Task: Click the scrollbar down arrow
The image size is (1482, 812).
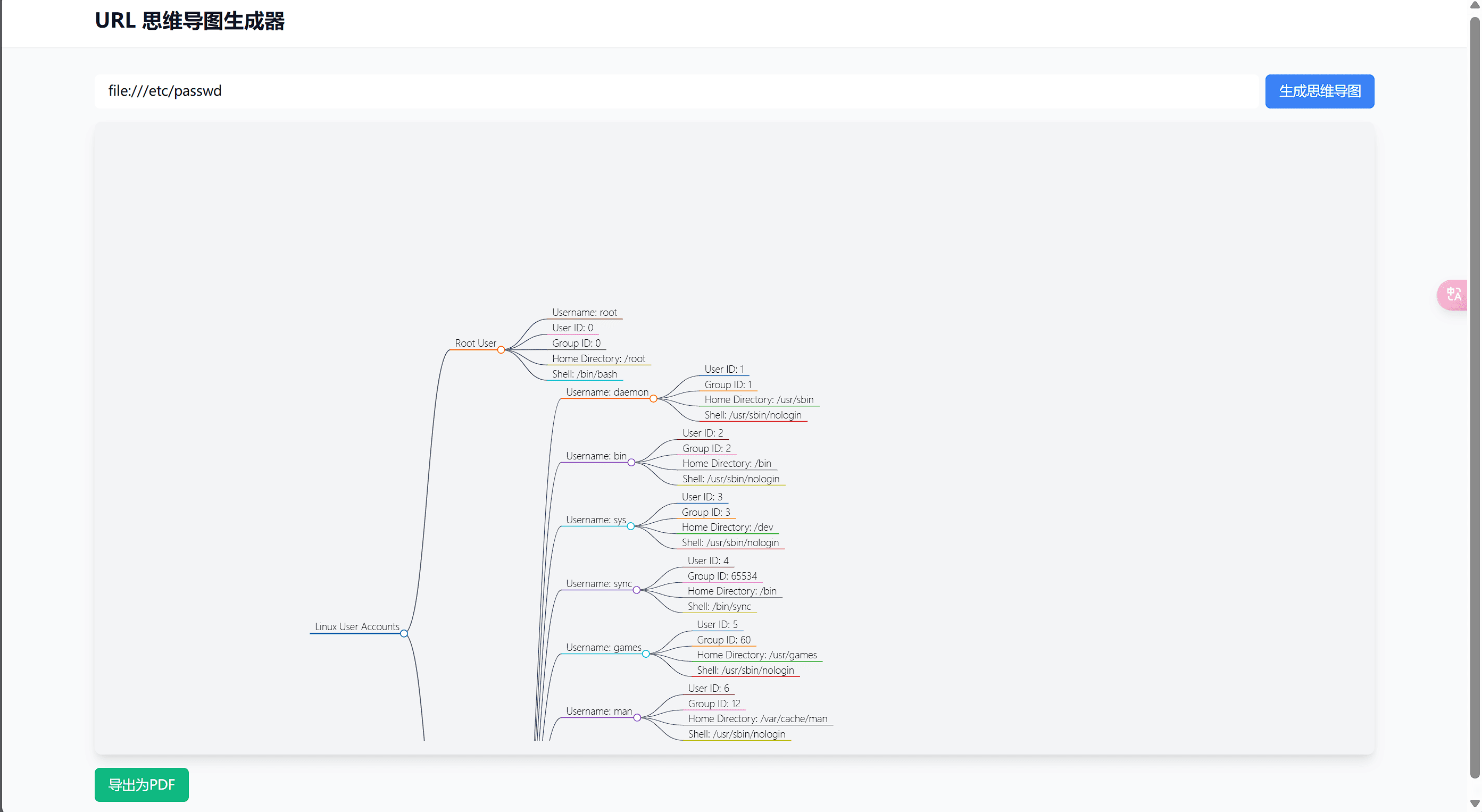Action: point(1475,803)
